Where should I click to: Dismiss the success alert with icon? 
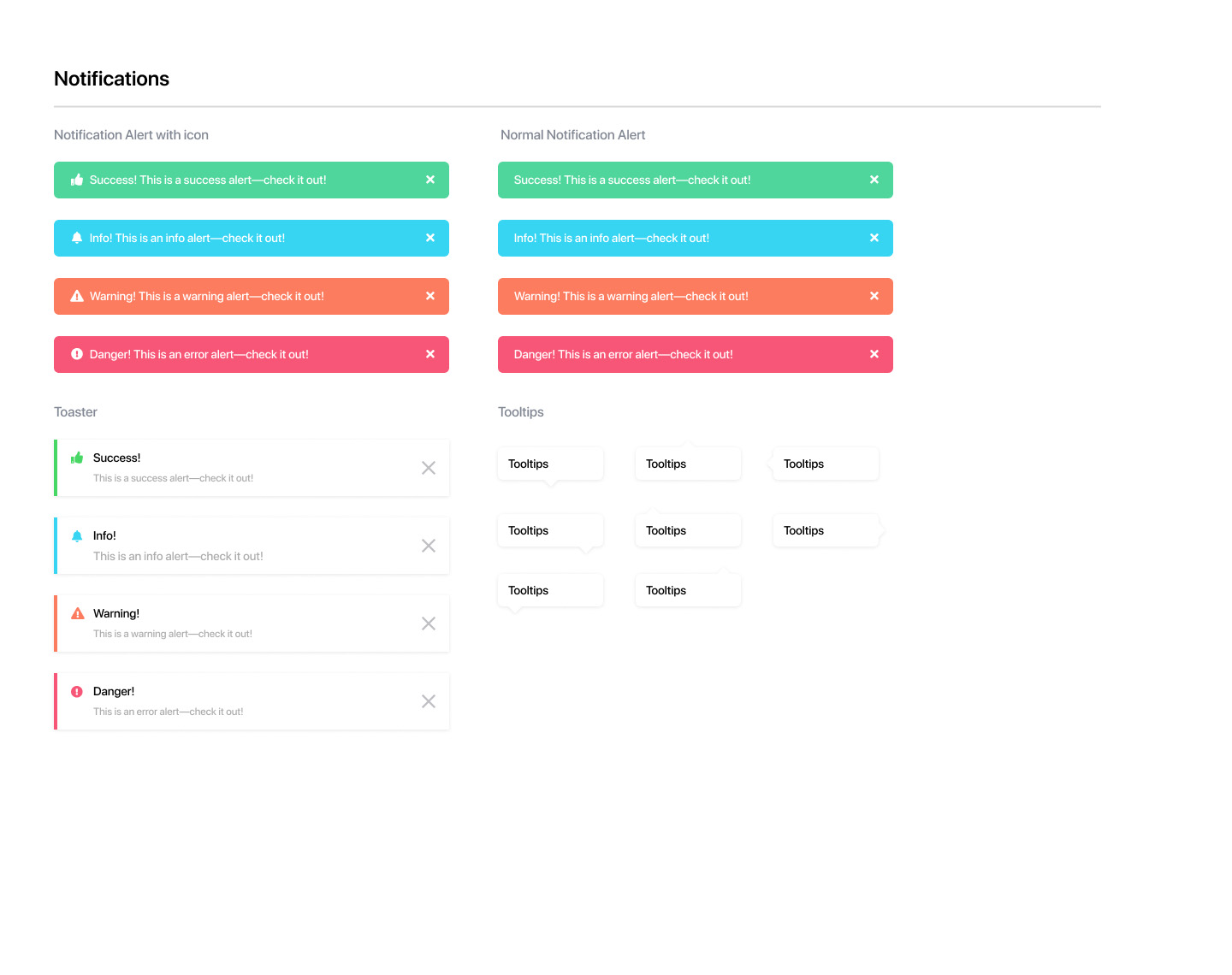pyautogui.click(x=430, y=180)
